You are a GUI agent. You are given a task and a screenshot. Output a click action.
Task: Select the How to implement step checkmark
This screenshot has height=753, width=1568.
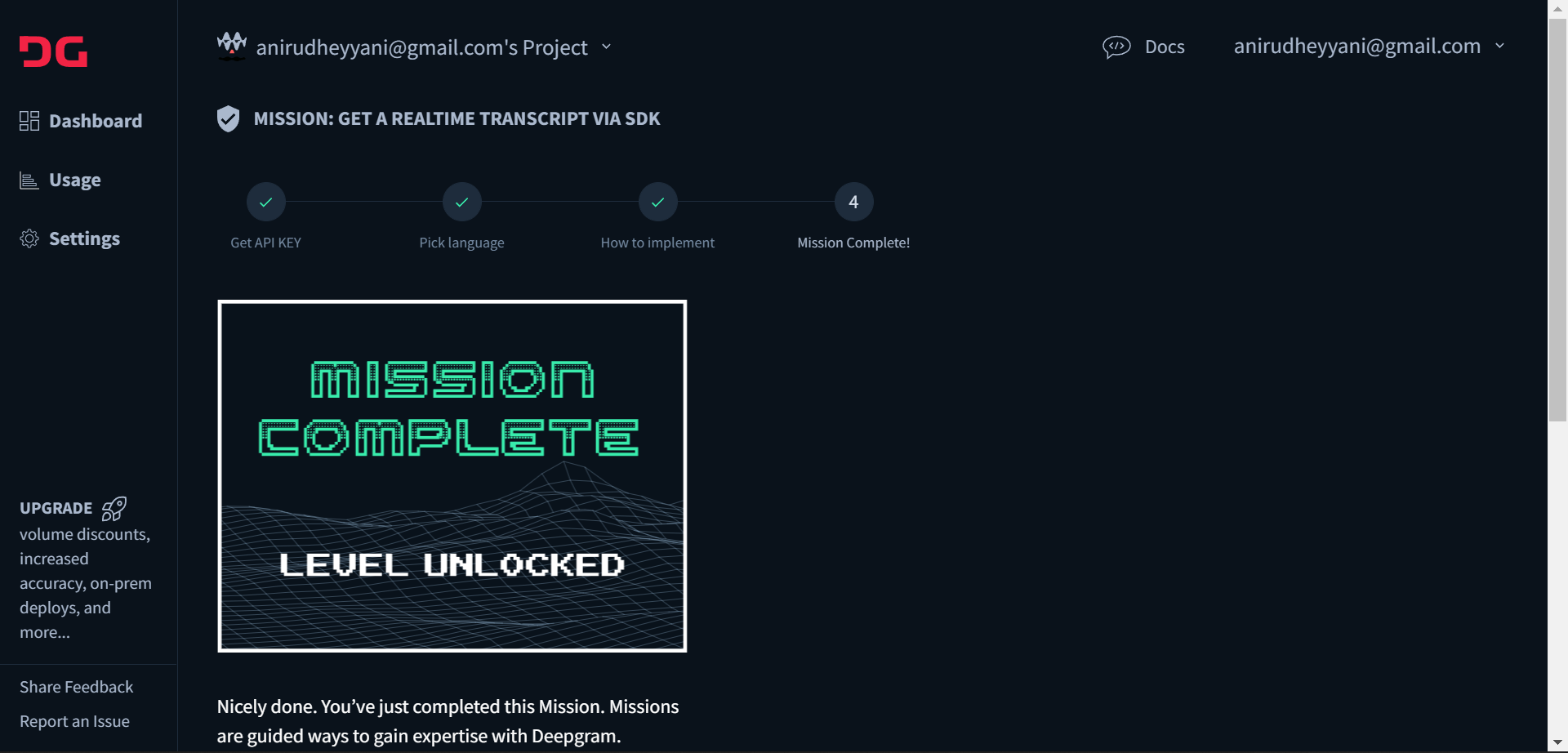[658, 202]
